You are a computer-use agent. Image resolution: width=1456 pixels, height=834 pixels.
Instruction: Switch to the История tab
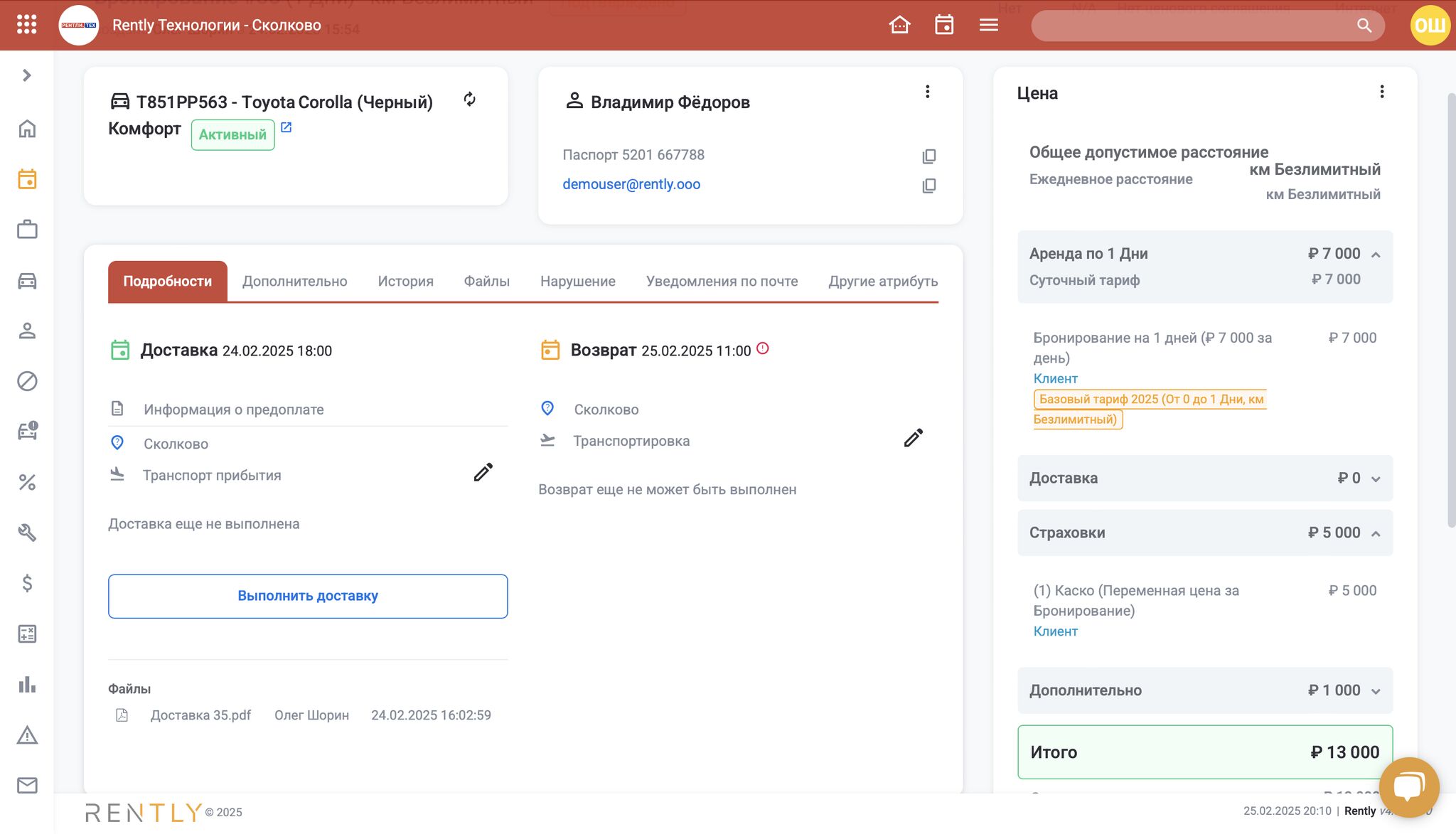click(x=405, y=282)
